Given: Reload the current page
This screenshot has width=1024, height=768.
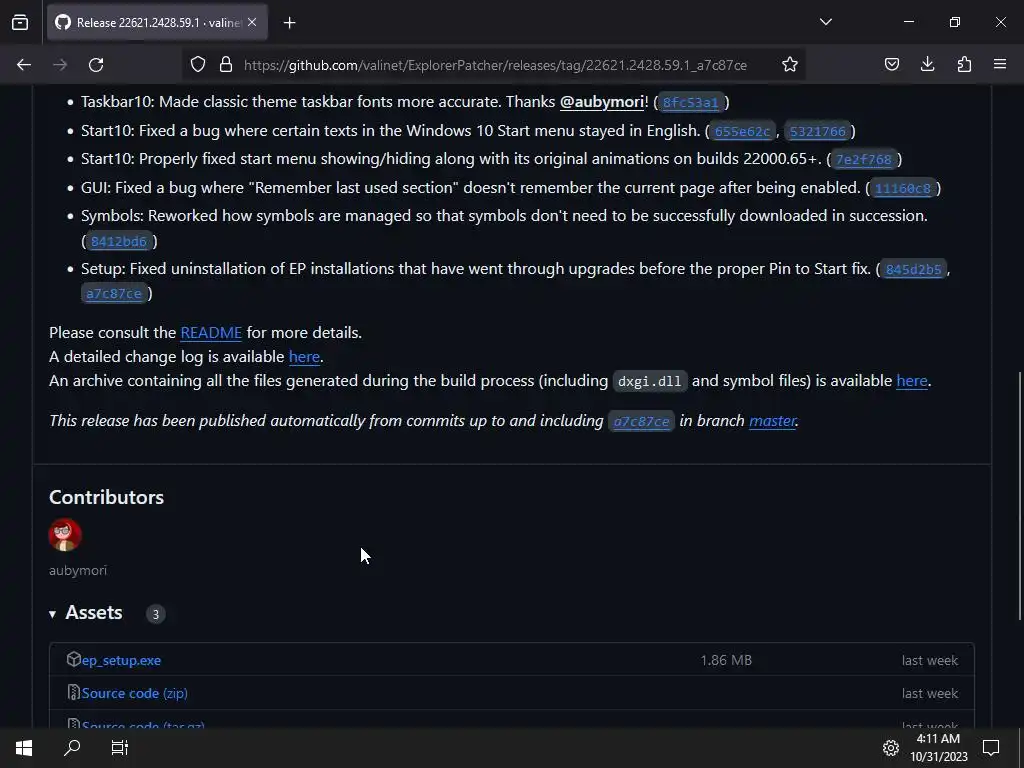Looking at the screenshot, I should pos(96,65).
